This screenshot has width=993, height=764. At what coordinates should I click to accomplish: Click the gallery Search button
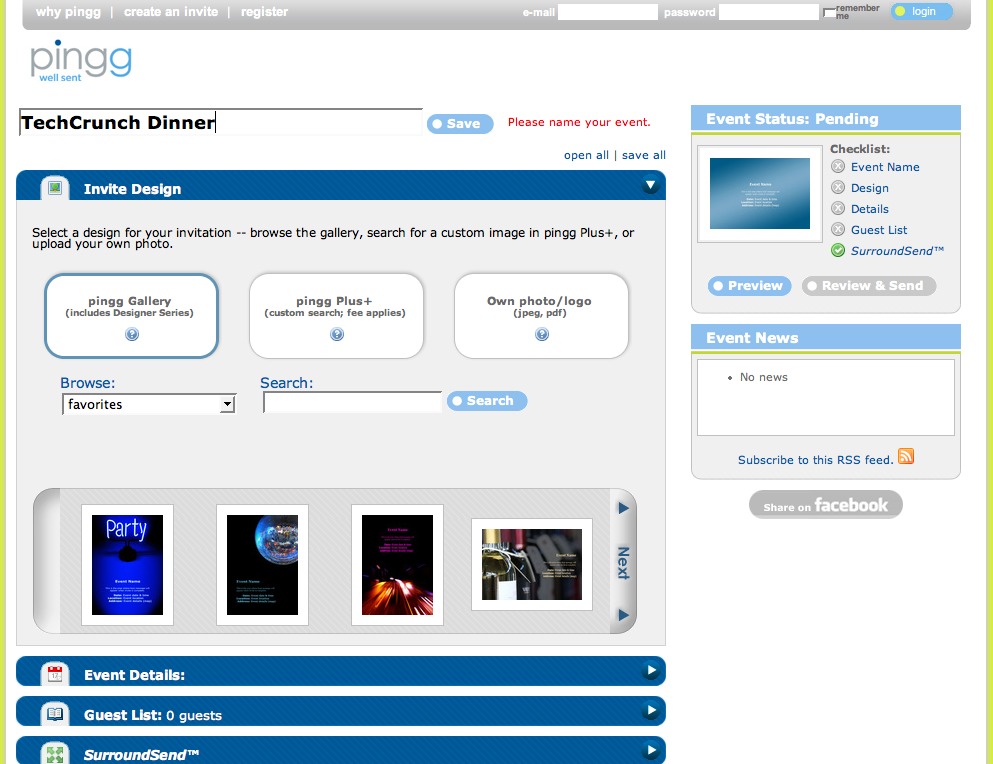tap(487, 401)
